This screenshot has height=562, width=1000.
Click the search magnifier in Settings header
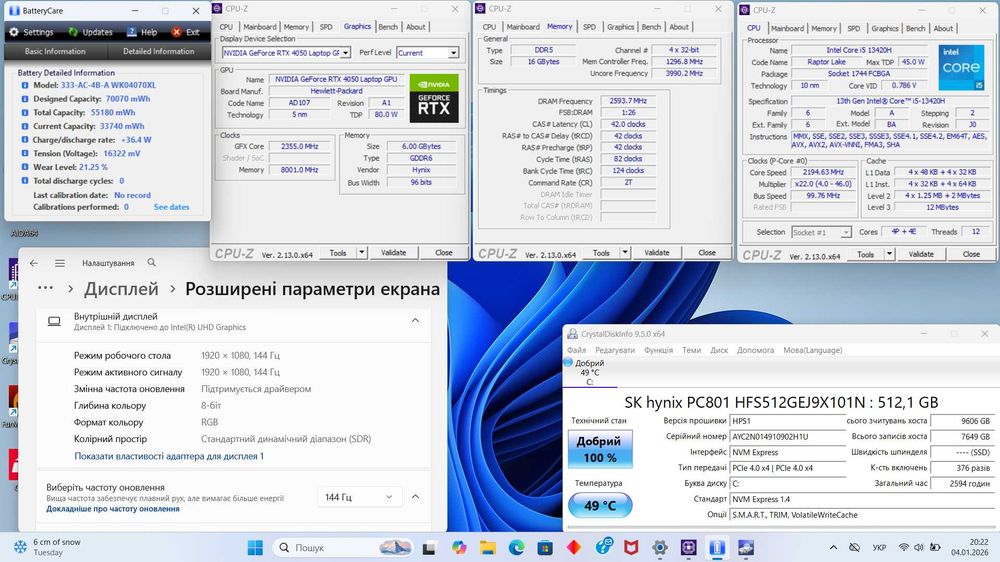click(152, 262)
